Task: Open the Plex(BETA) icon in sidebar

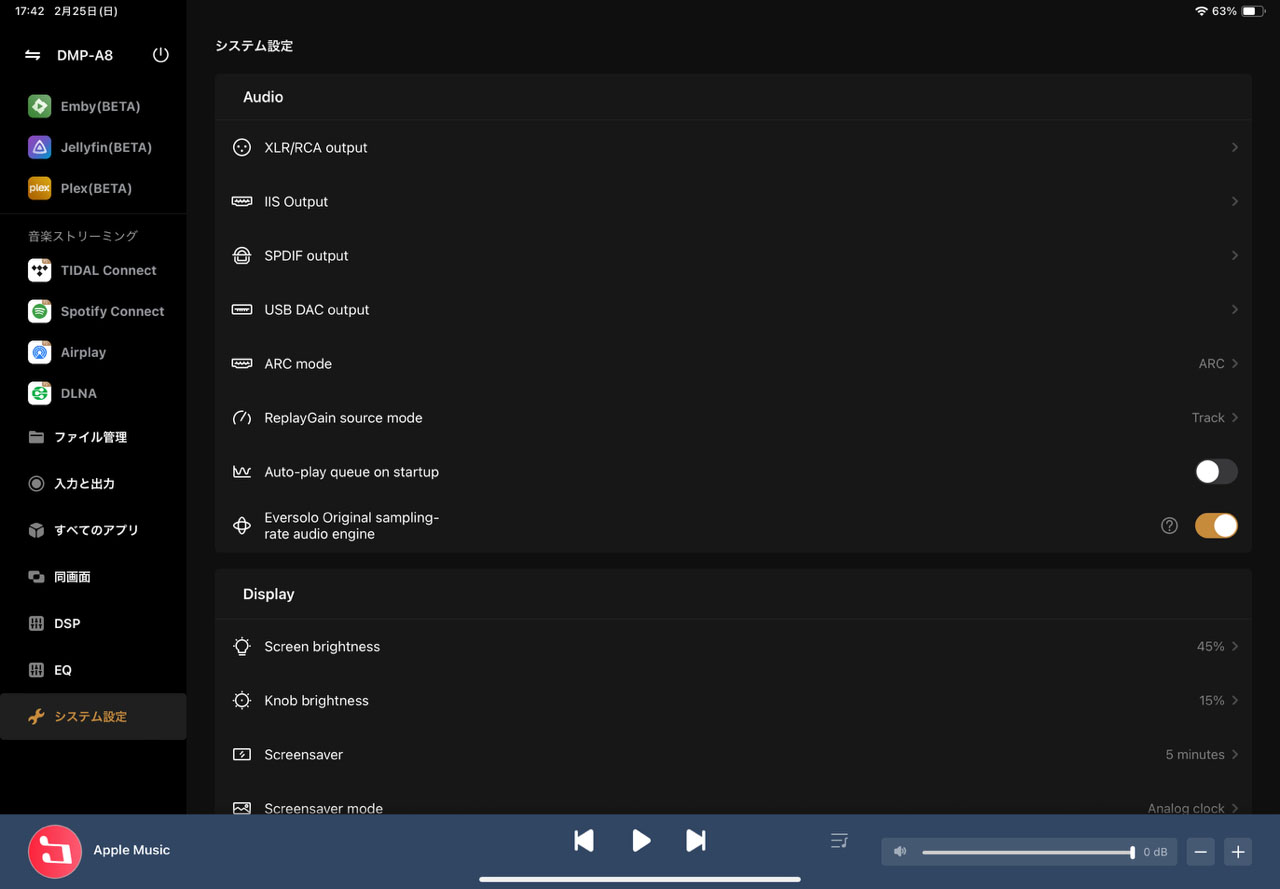Action: pos(39,188)
